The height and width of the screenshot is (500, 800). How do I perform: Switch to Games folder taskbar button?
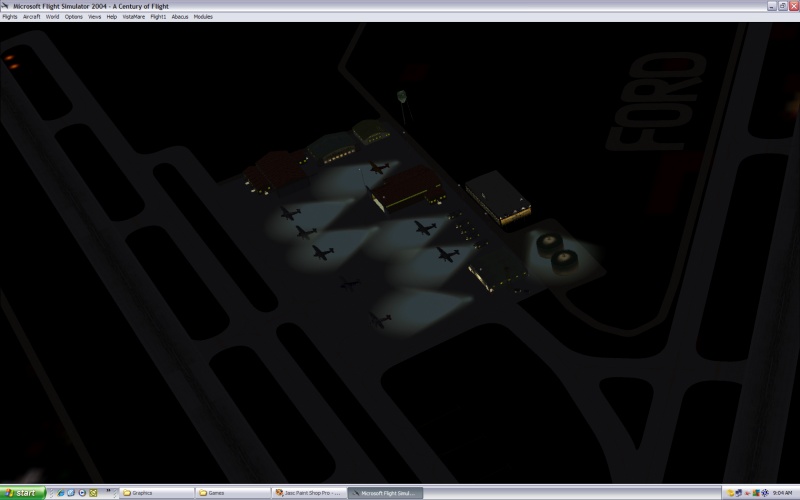point(233,493)
